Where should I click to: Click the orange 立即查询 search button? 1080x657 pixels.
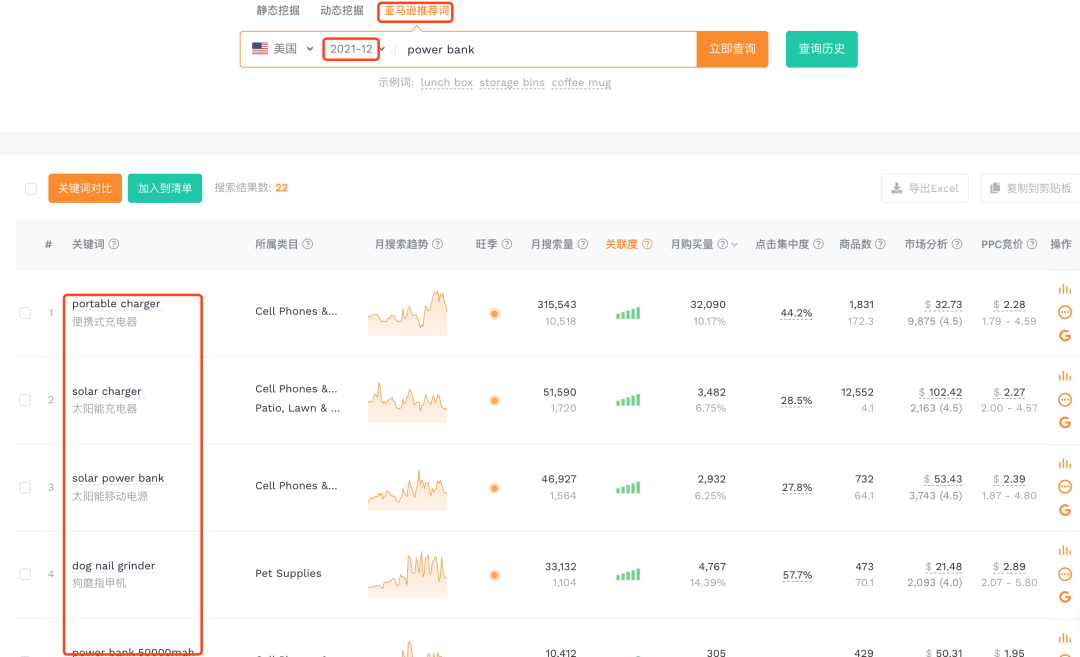click(x=733, y=48)
